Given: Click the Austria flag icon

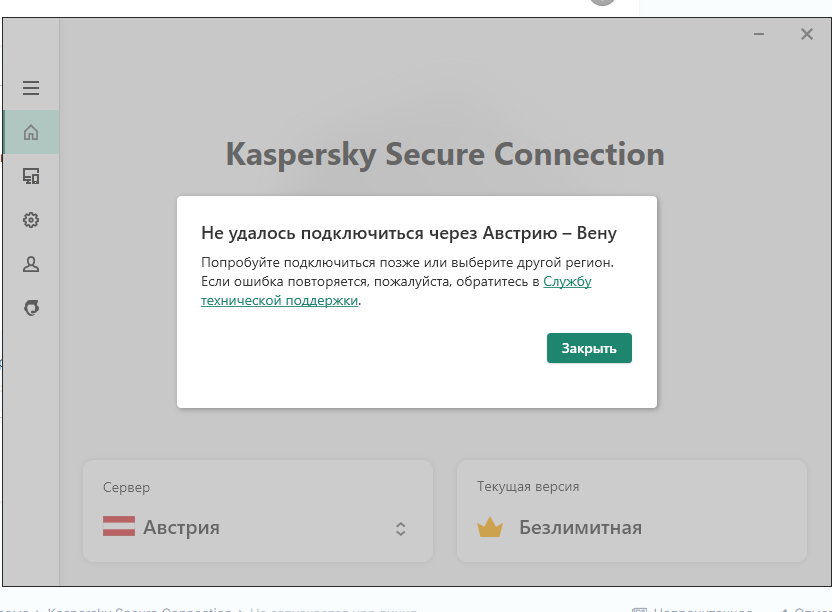Looking at the screenshot, I should click(119, 526).
